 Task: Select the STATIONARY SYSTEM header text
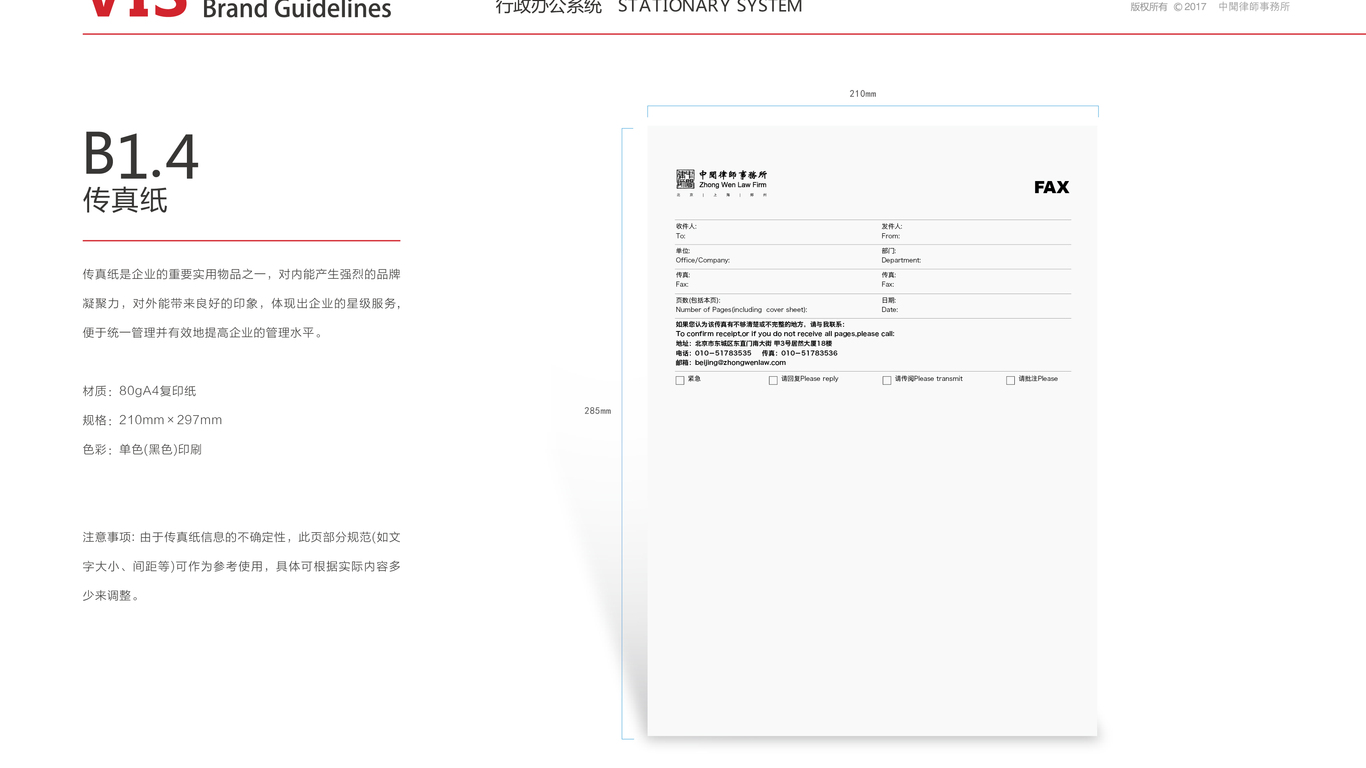point(710,7)
